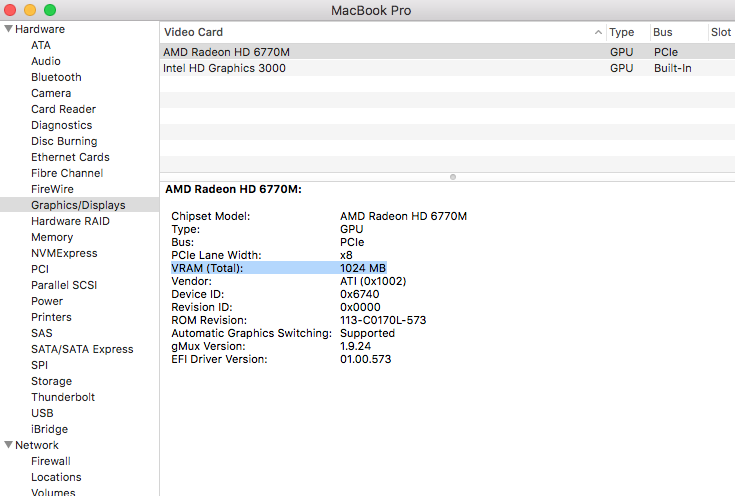Viewport: 735px width, 496px height.
Task: Click the AMD Radeon HD 6770M detail heading
Action: tap(233, 189)
